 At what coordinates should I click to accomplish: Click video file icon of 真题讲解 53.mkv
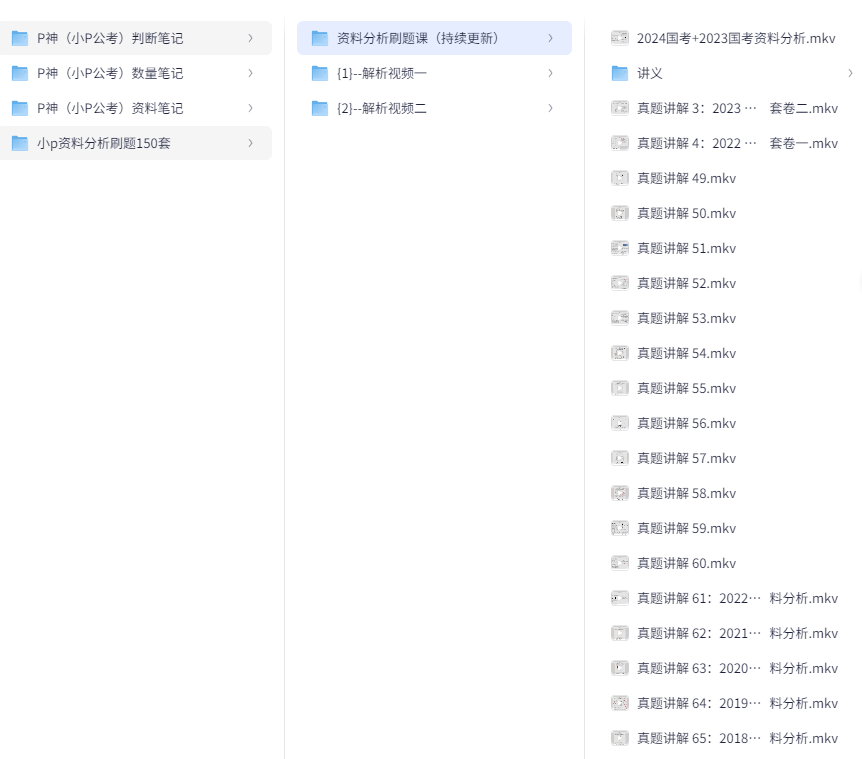pos(620,318)
